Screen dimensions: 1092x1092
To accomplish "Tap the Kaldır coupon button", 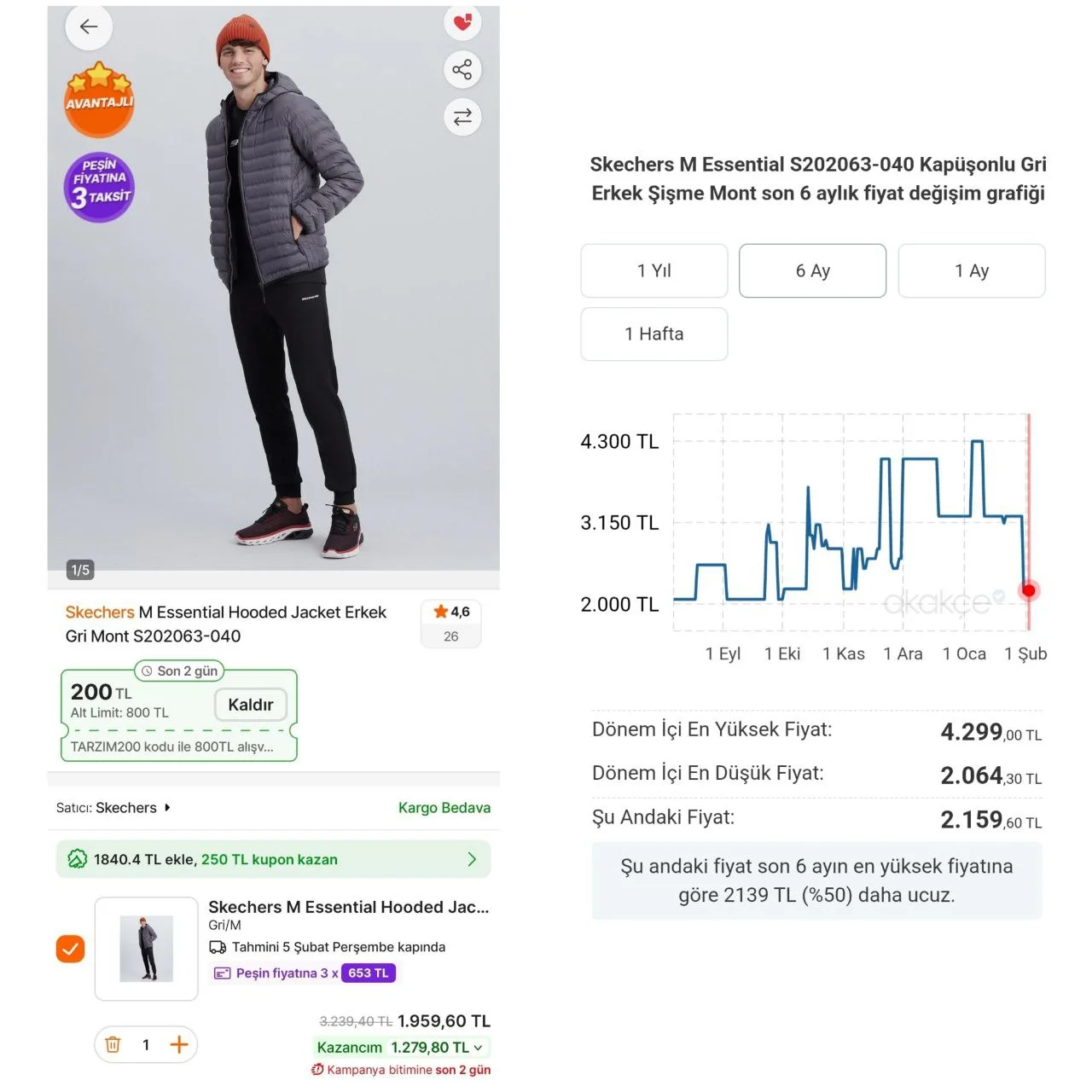I will (251, 705).
